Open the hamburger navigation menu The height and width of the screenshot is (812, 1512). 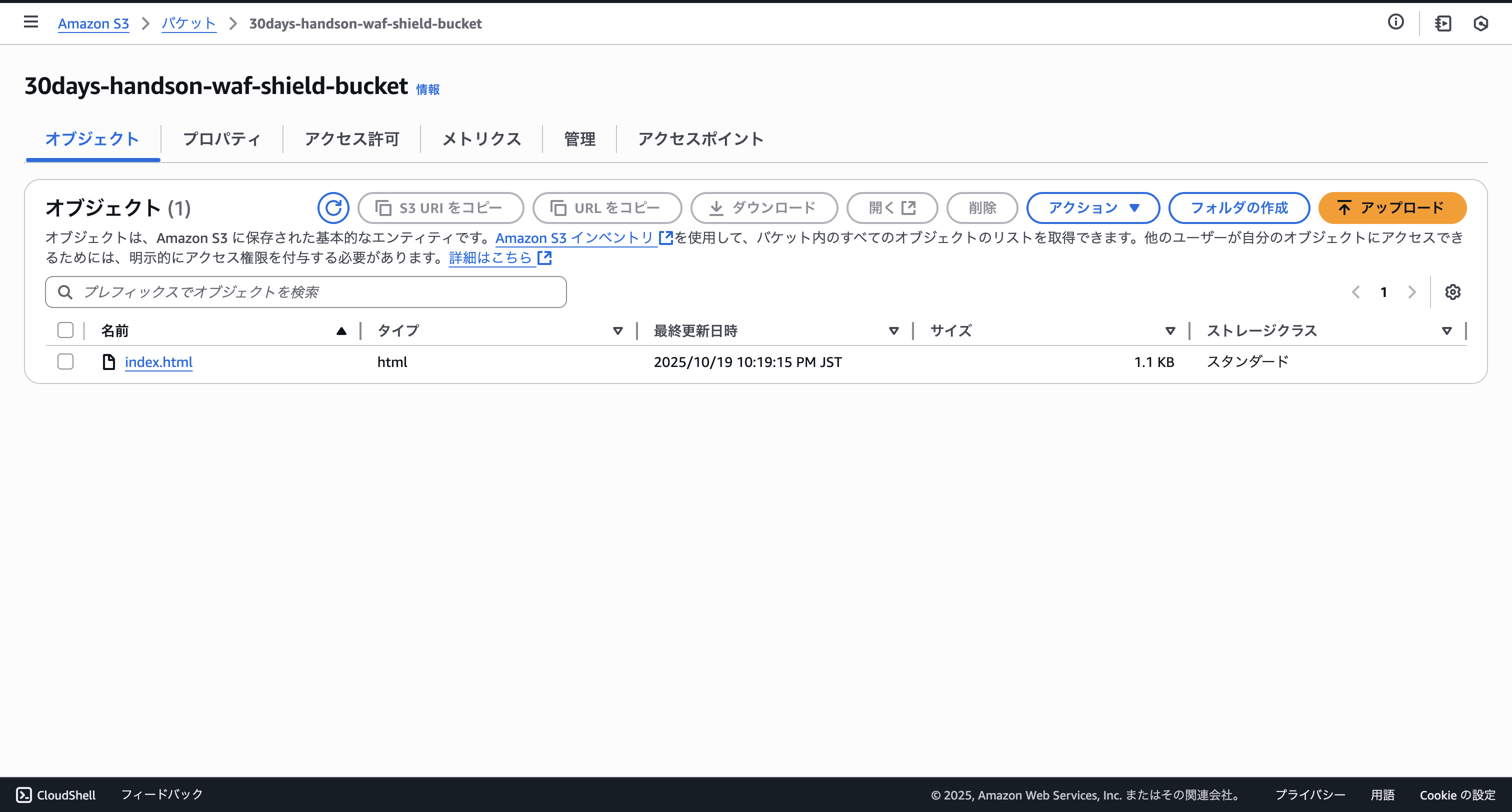click(30, 22)
